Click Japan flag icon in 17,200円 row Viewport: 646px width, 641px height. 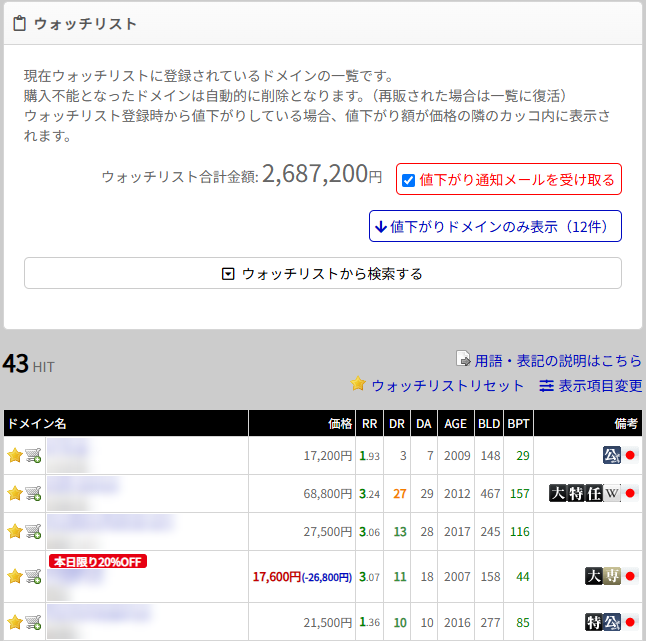[x=630, y=455]
